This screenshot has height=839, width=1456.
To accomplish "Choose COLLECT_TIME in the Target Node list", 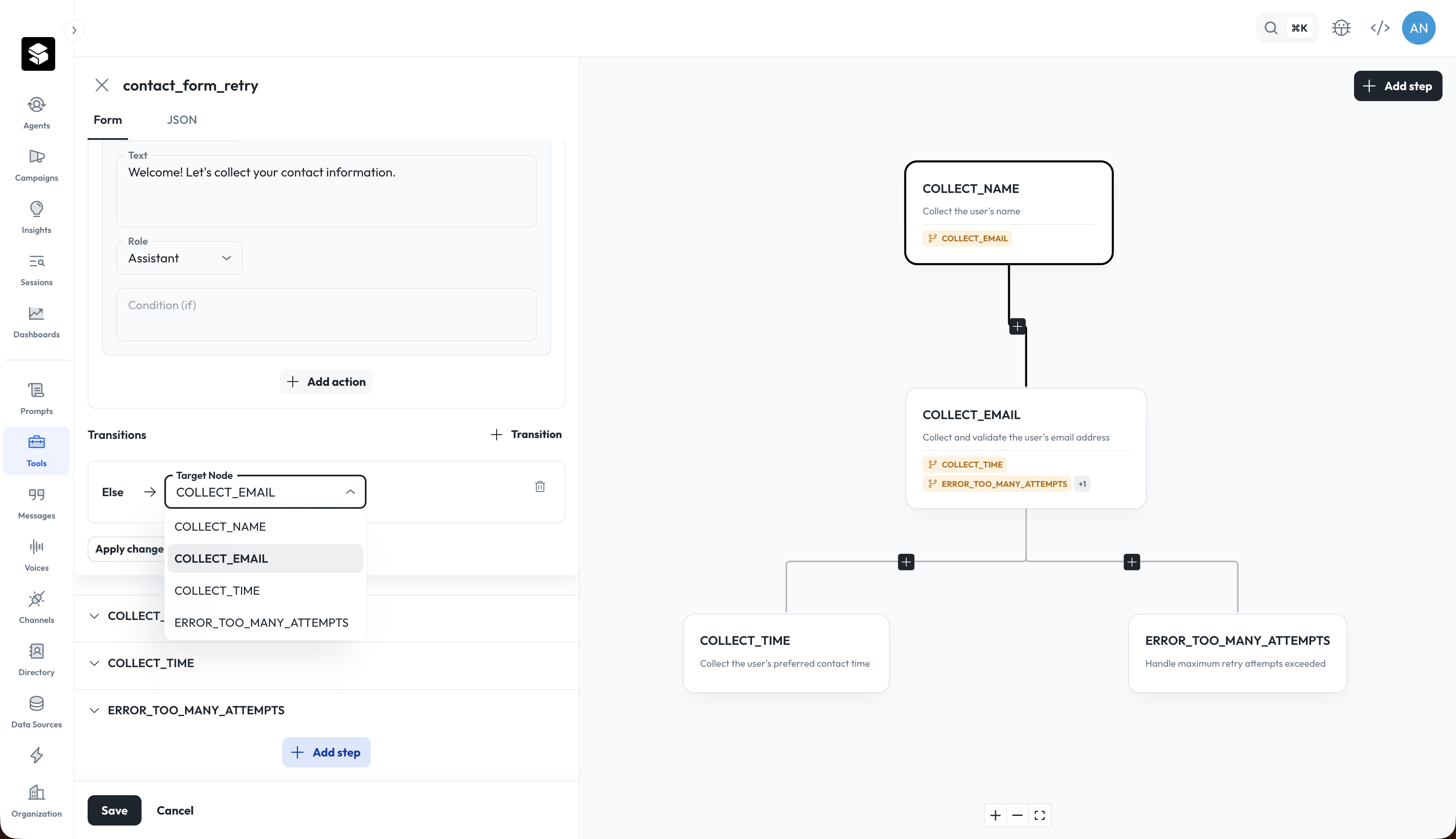I will pos(217,591).
